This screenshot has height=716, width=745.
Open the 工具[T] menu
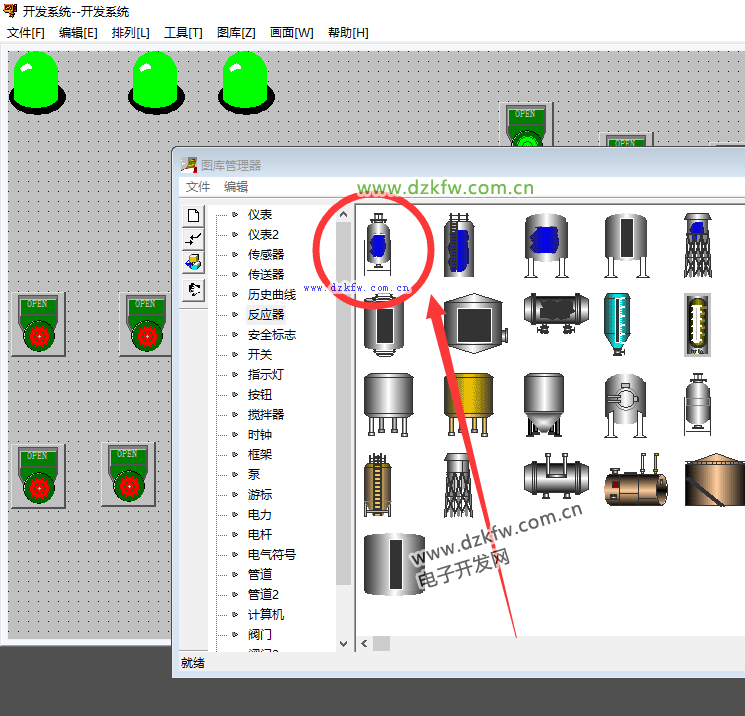(183, 32)
